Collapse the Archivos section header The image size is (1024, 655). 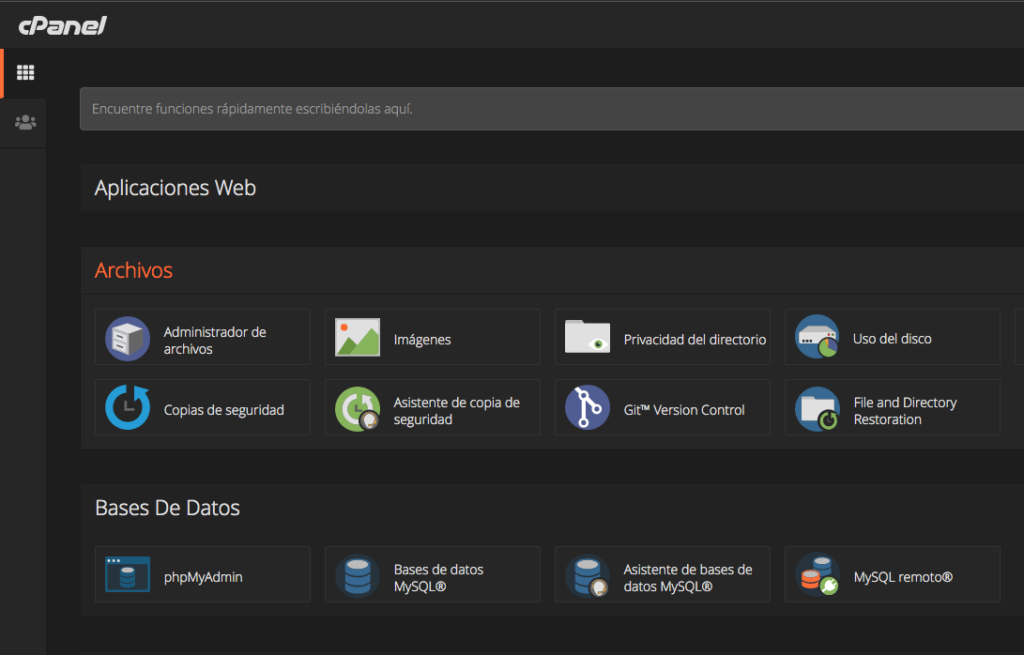[x=552, y=270]
